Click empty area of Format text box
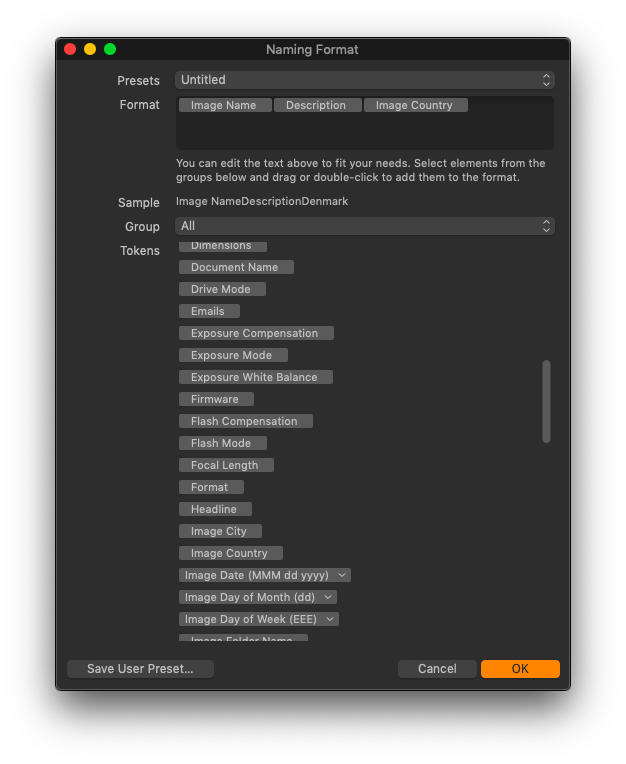The image size is (626, 764). tap(364, 132)
